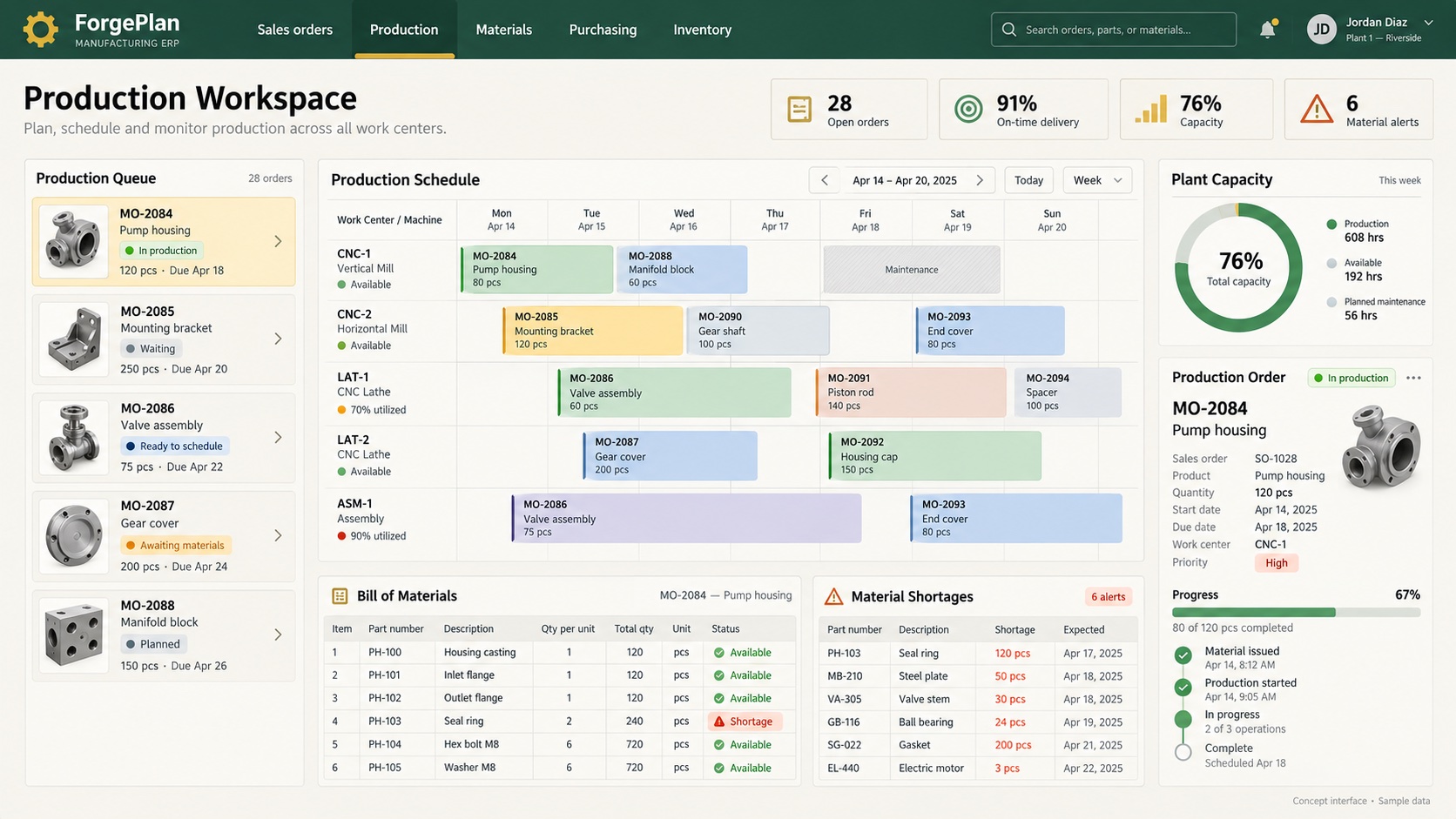Click the Available check icon for PH-102

[719, 698]
